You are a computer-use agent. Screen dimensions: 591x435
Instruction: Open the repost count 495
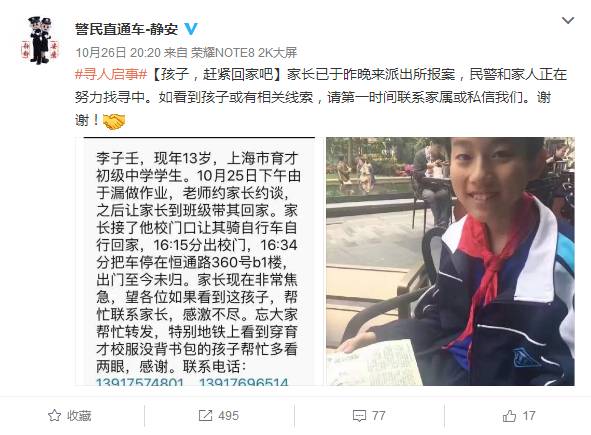[x=228, y=416]
